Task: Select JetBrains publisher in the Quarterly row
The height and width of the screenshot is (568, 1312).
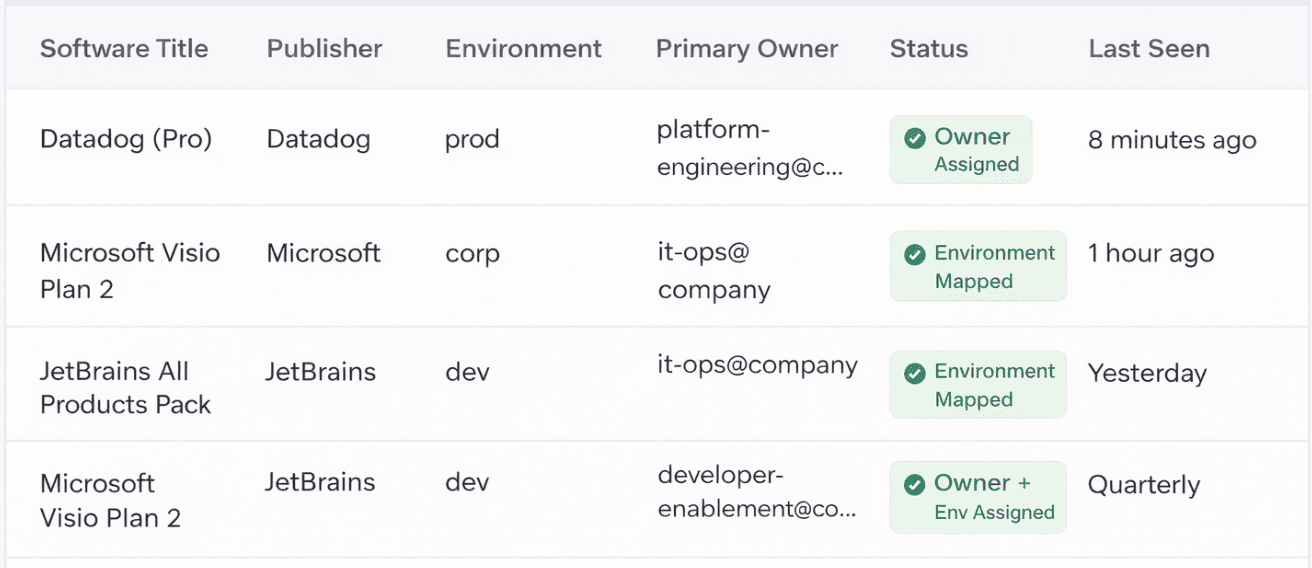Action: [x=321, y=482]
